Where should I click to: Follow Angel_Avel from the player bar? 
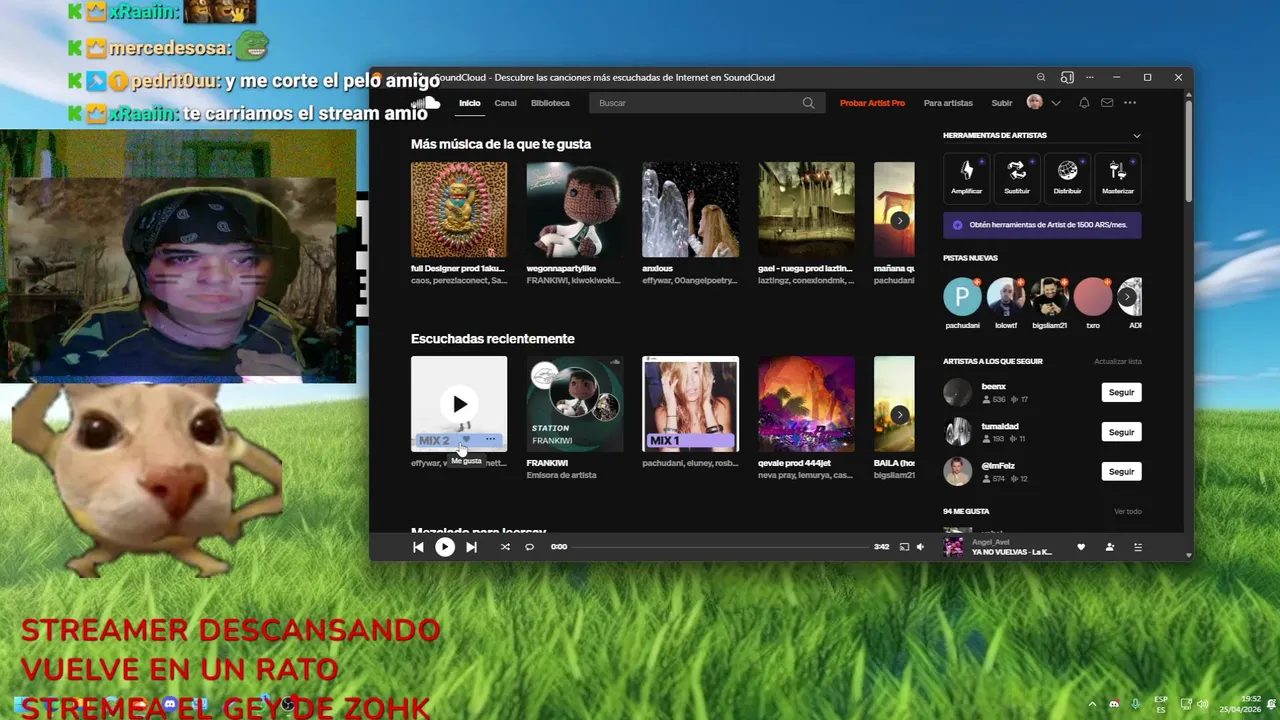pos(1110,547)
